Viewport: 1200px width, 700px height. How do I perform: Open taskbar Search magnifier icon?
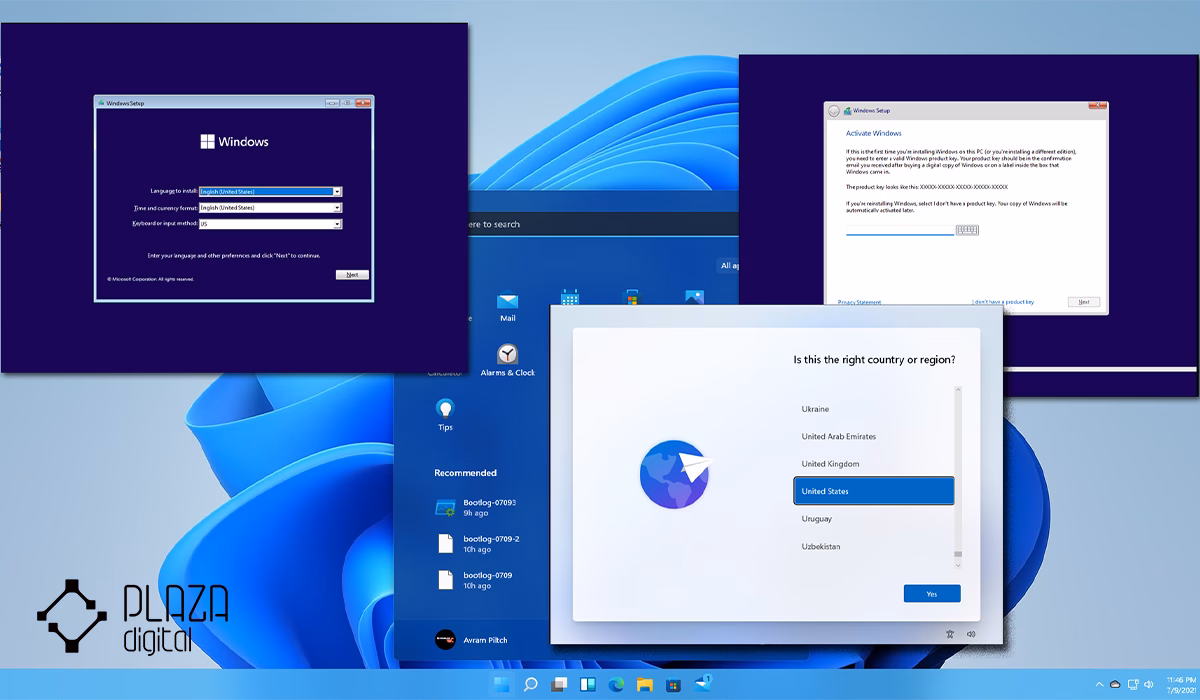(531, 685)
